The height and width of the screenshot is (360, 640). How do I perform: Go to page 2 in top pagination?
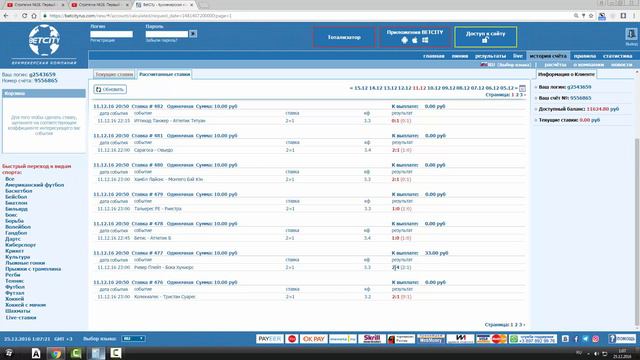pos(517,95)
